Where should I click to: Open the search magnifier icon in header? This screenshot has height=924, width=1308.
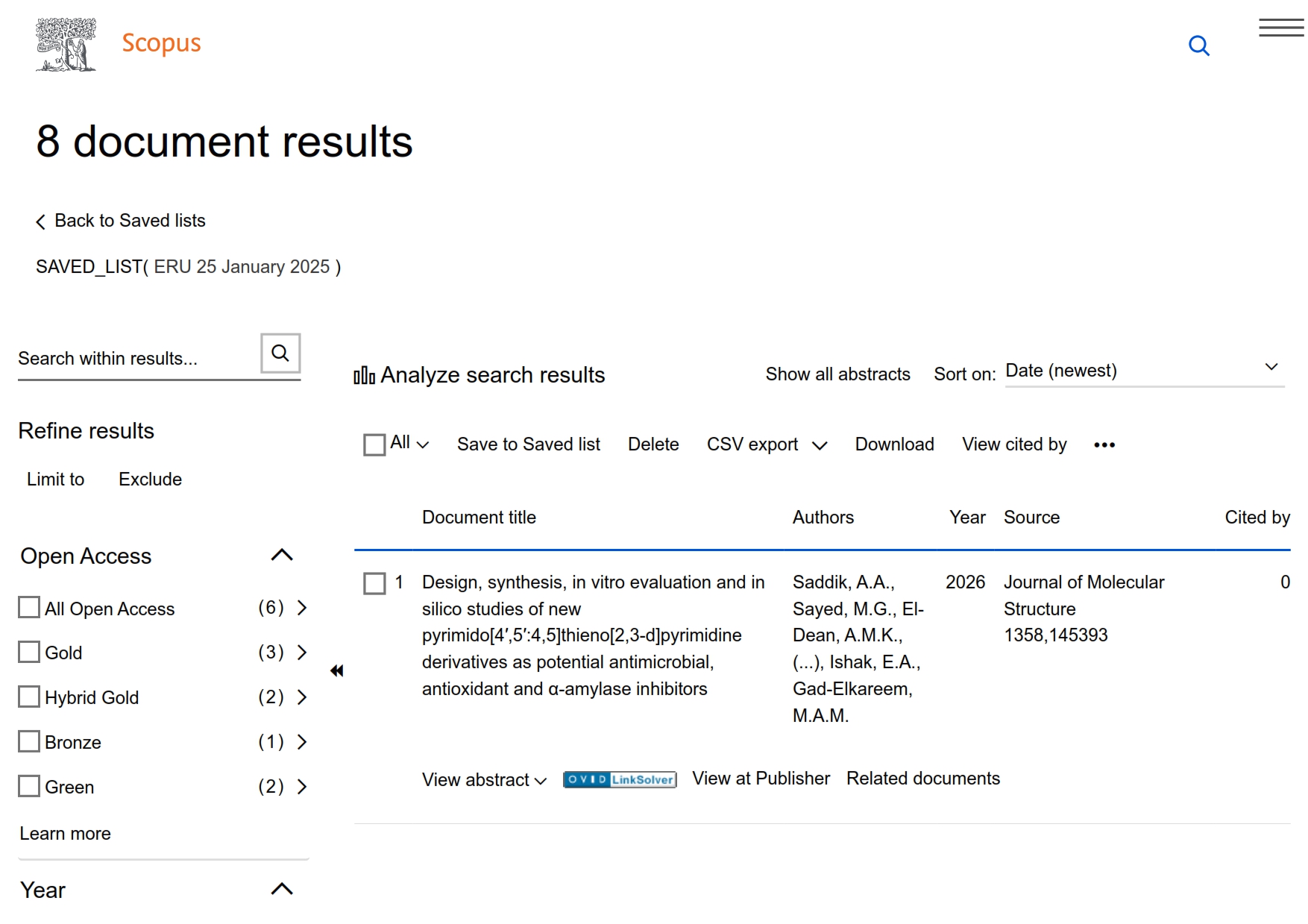1198,46
